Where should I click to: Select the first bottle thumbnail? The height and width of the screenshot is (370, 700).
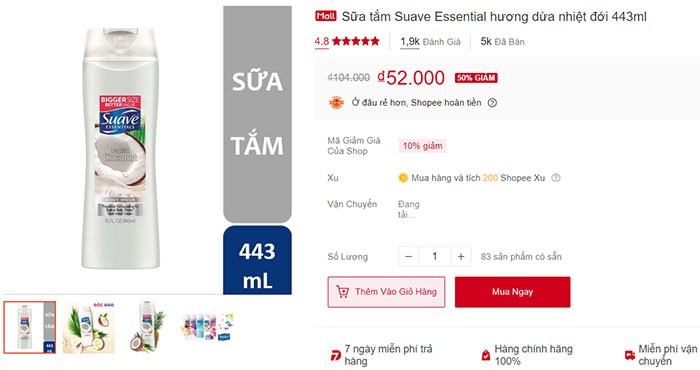pyautogui.click(x=30, y=327)
